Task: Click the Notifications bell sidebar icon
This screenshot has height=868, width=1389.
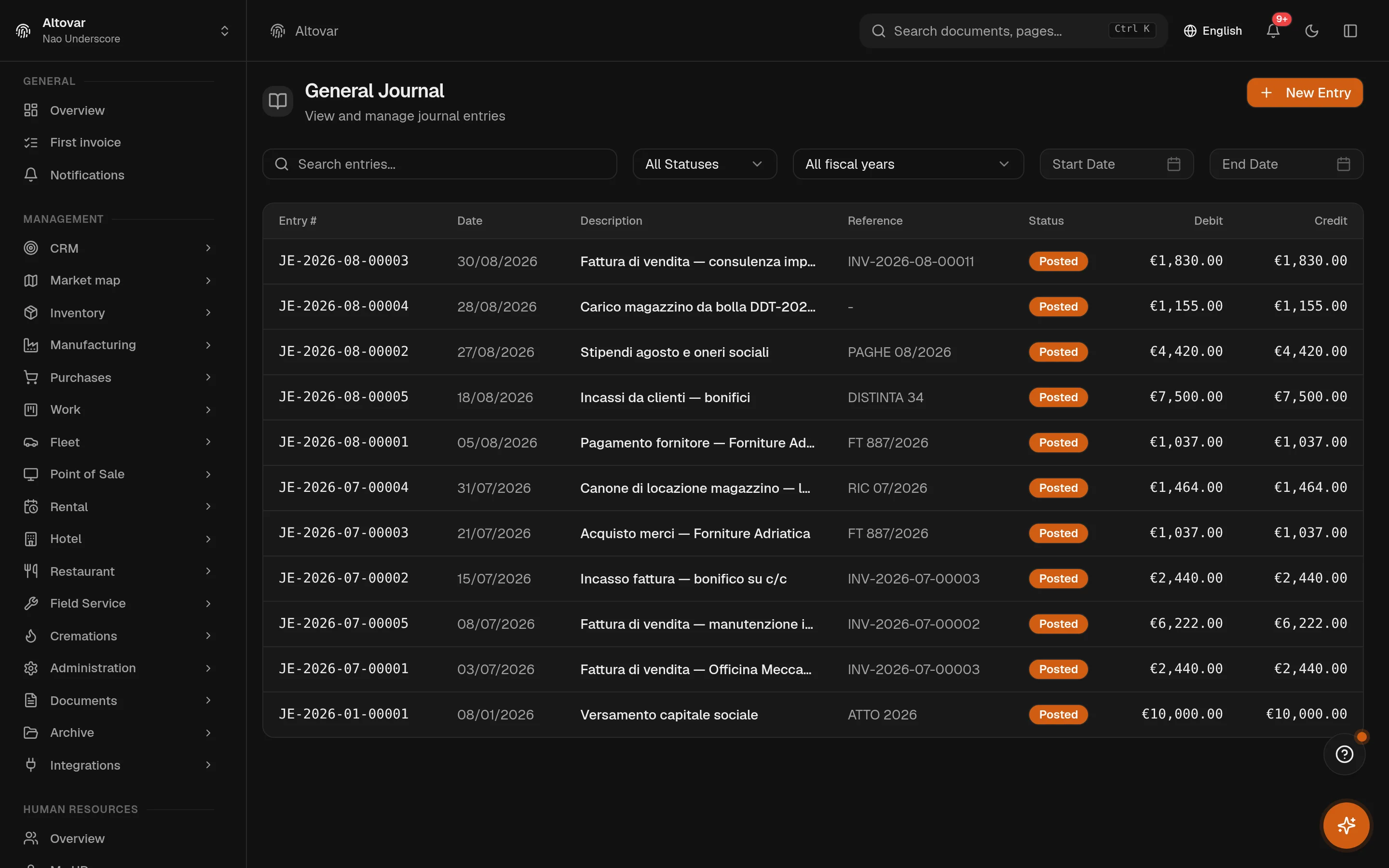Action: tap(31, 175)
